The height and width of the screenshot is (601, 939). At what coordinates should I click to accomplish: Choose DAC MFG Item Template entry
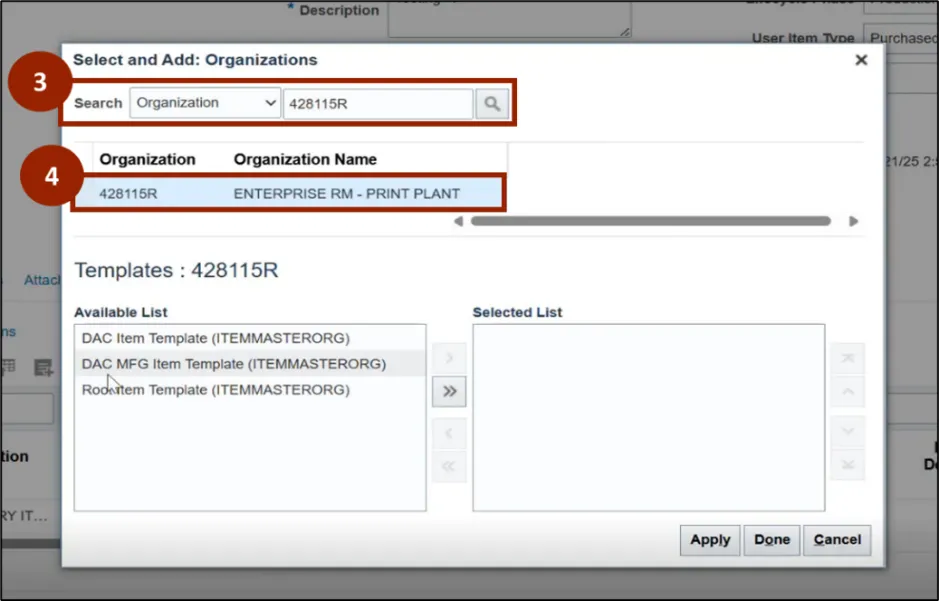(233, 364)
